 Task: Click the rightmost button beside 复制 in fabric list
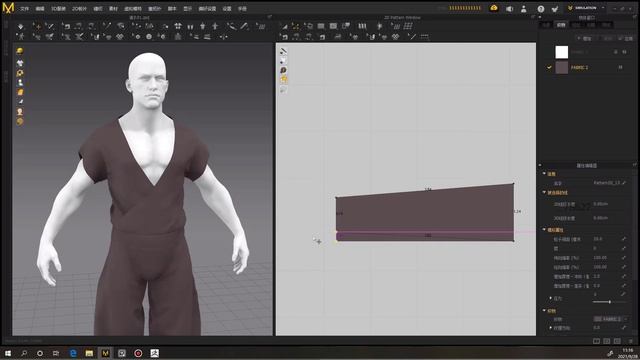pyautogui.click(x=626, y=38)
